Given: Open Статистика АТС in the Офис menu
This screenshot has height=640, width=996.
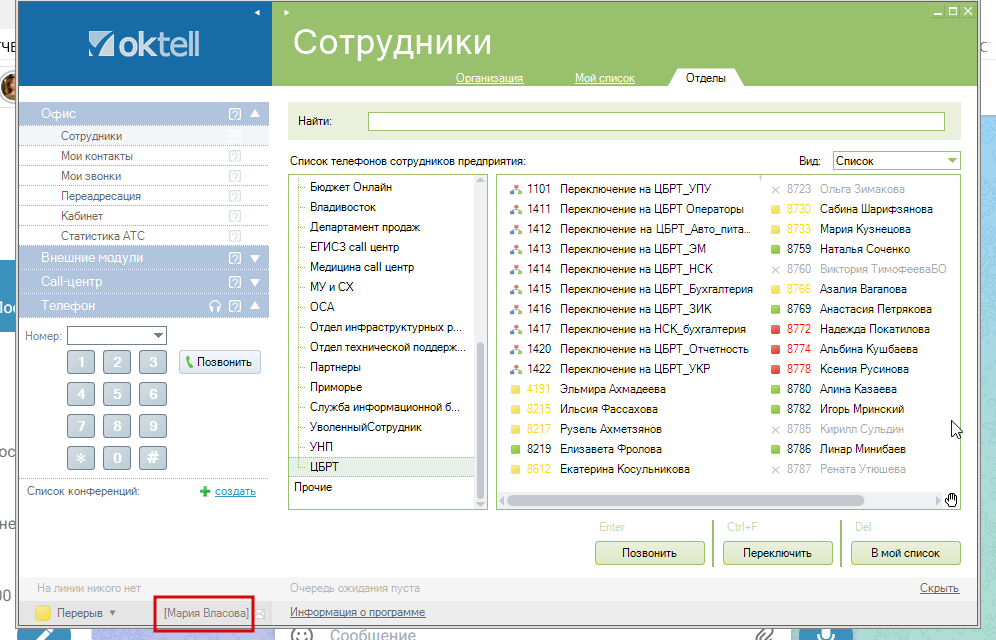Looking at the screenshot, I should [103, 236].
